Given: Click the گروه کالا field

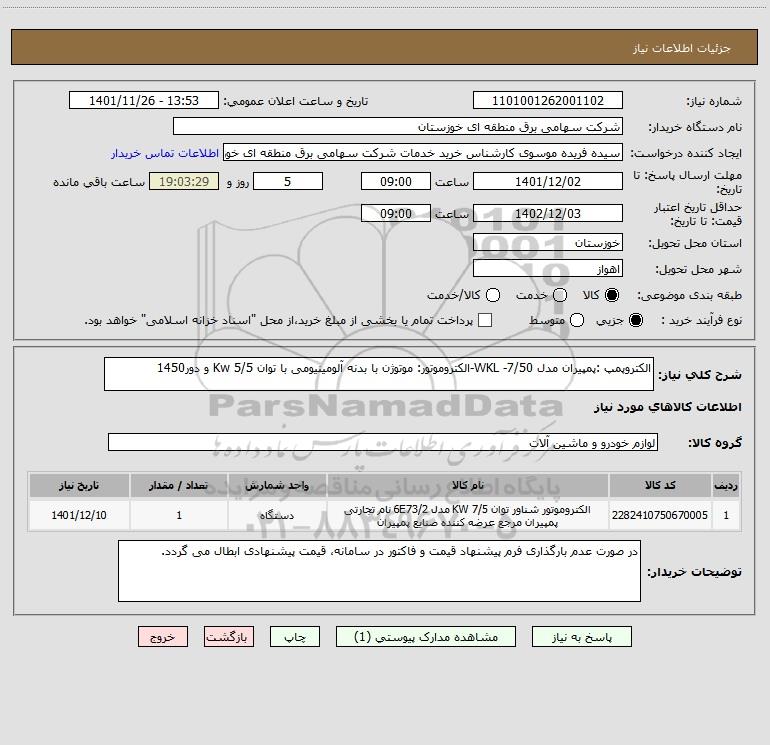Looking at the screenshot, I should (x=383, y=442).
